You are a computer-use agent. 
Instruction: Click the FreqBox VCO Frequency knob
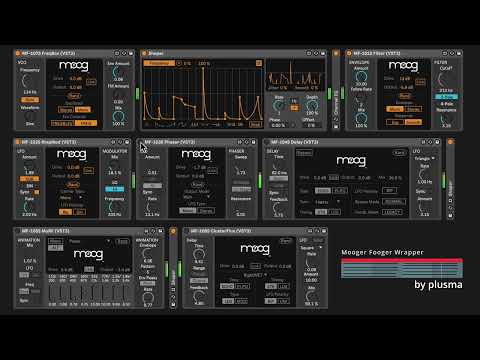click(x=28, y=81)
